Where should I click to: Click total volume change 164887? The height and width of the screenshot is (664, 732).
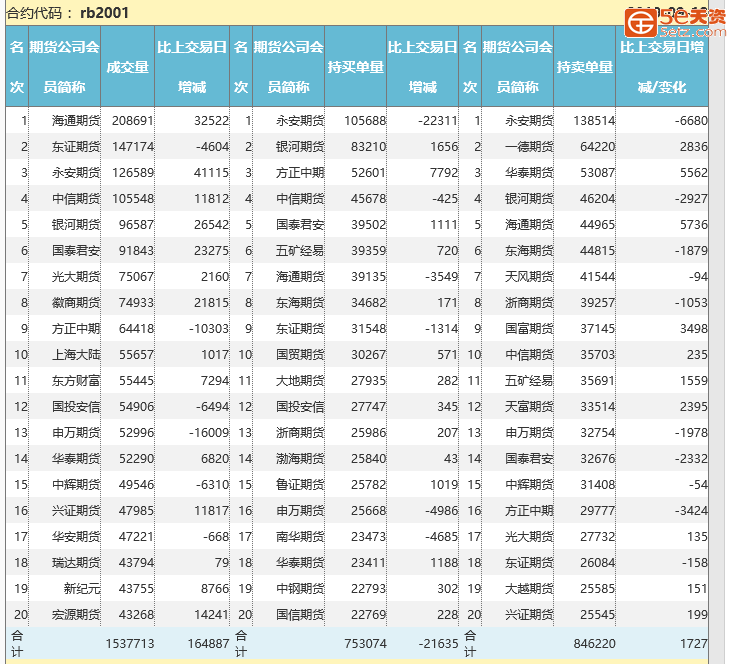click(208, 643)
